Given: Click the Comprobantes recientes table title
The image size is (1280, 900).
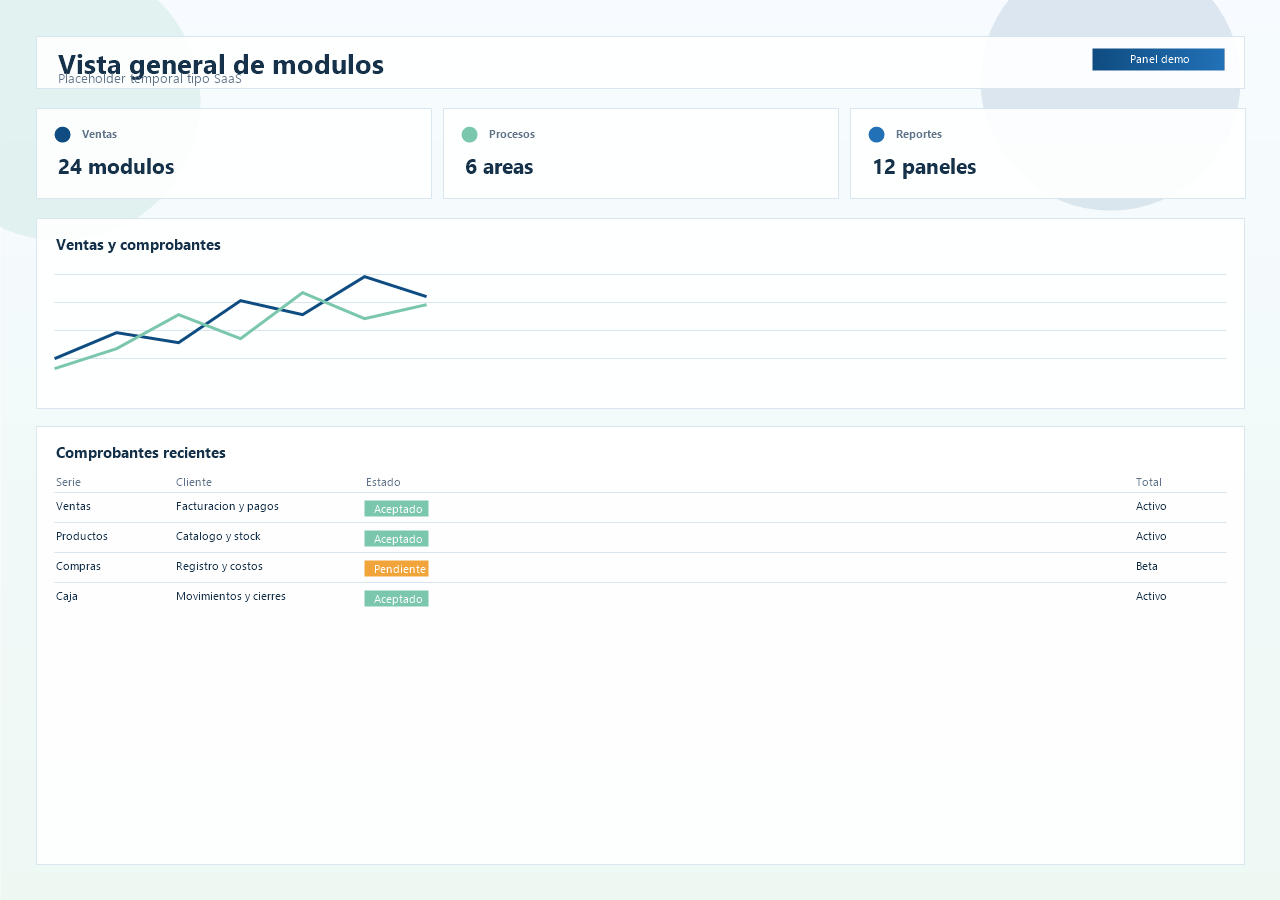Looking at the screenshot, I should [x=141, y=453].
